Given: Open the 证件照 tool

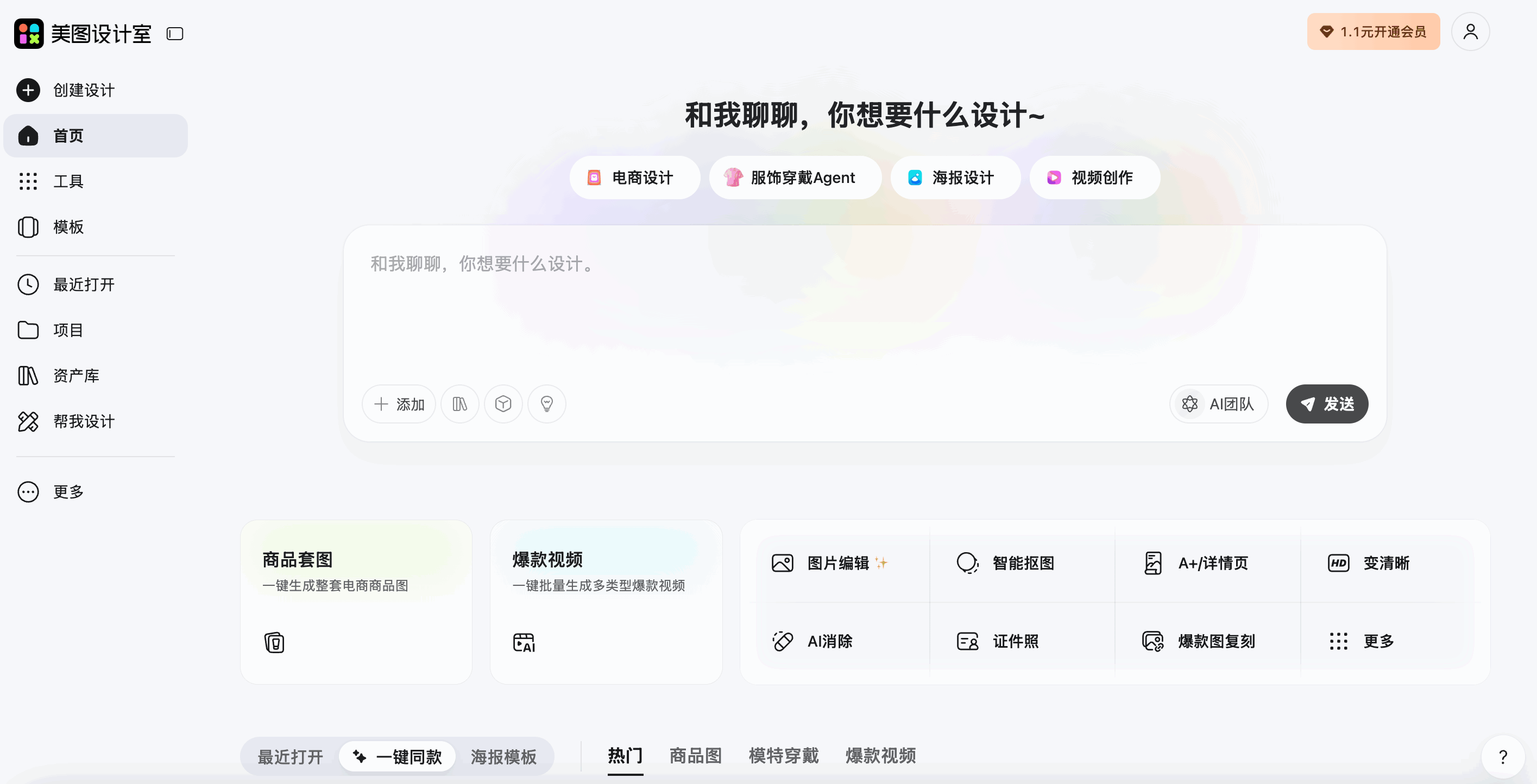Looking at the screenshot, I should [x=1022, y=641].
